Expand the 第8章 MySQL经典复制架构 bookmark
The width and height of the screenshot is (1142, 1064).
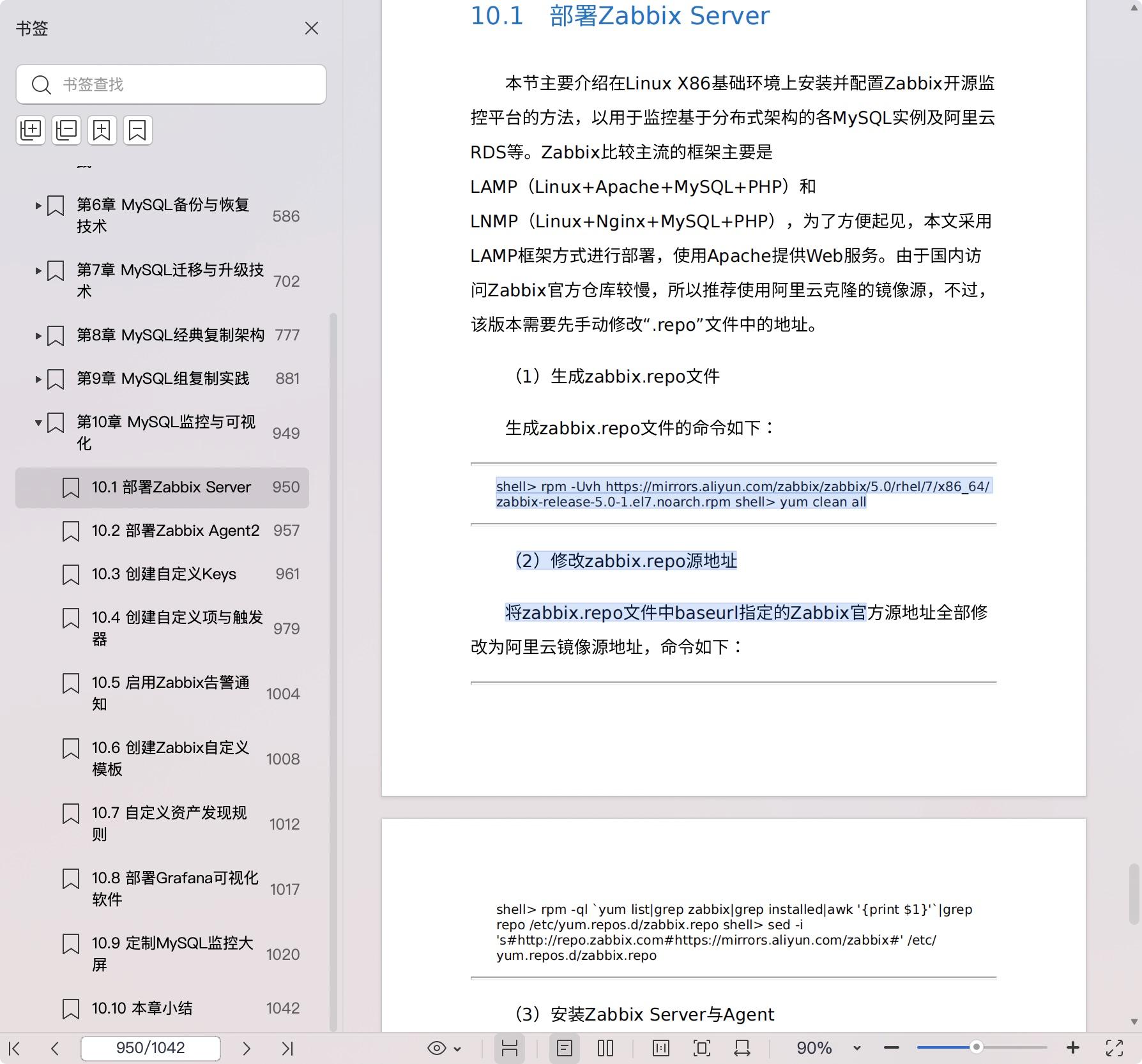click(x=38, y=336)
